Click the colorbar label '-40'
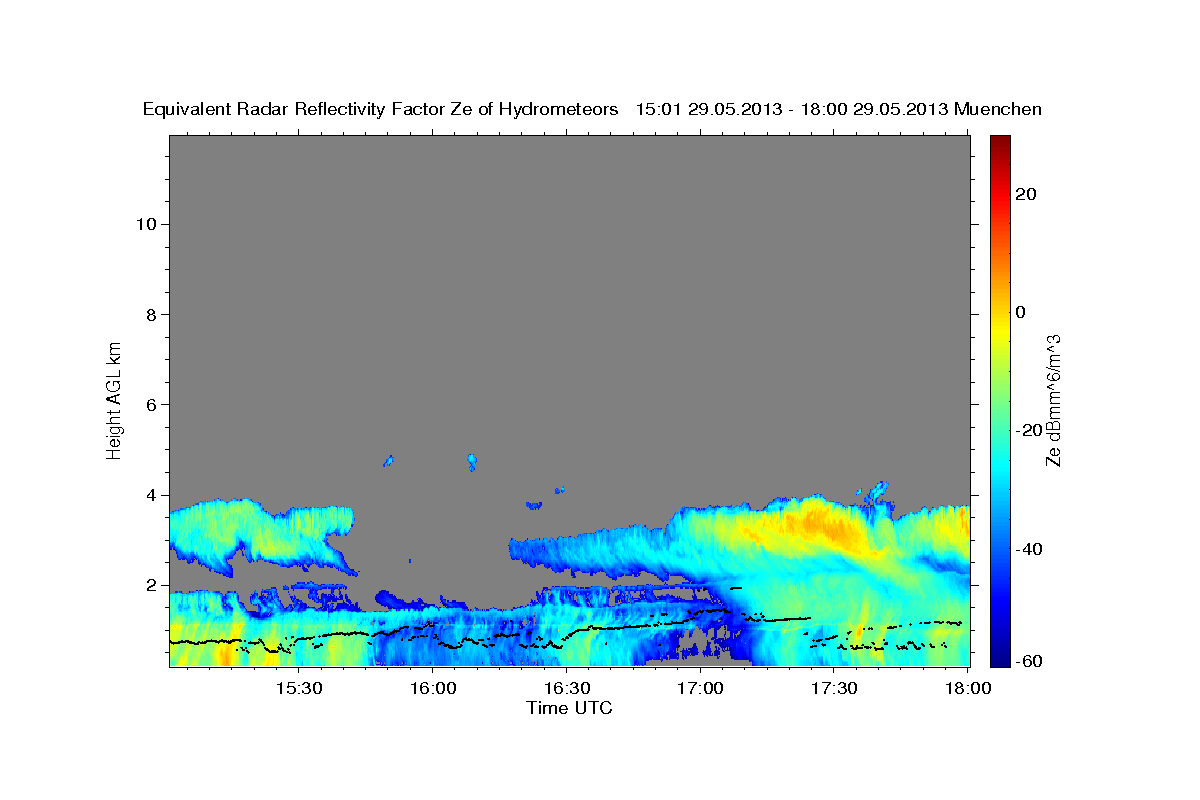The height and width of the screenshot is (800, 1200). click(1030, 549)
